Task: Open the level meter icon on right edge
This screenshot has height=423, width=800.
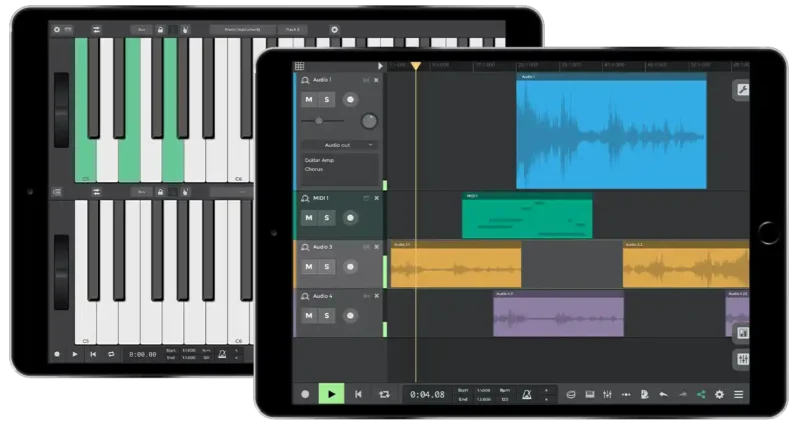Action: pos(742,334)
